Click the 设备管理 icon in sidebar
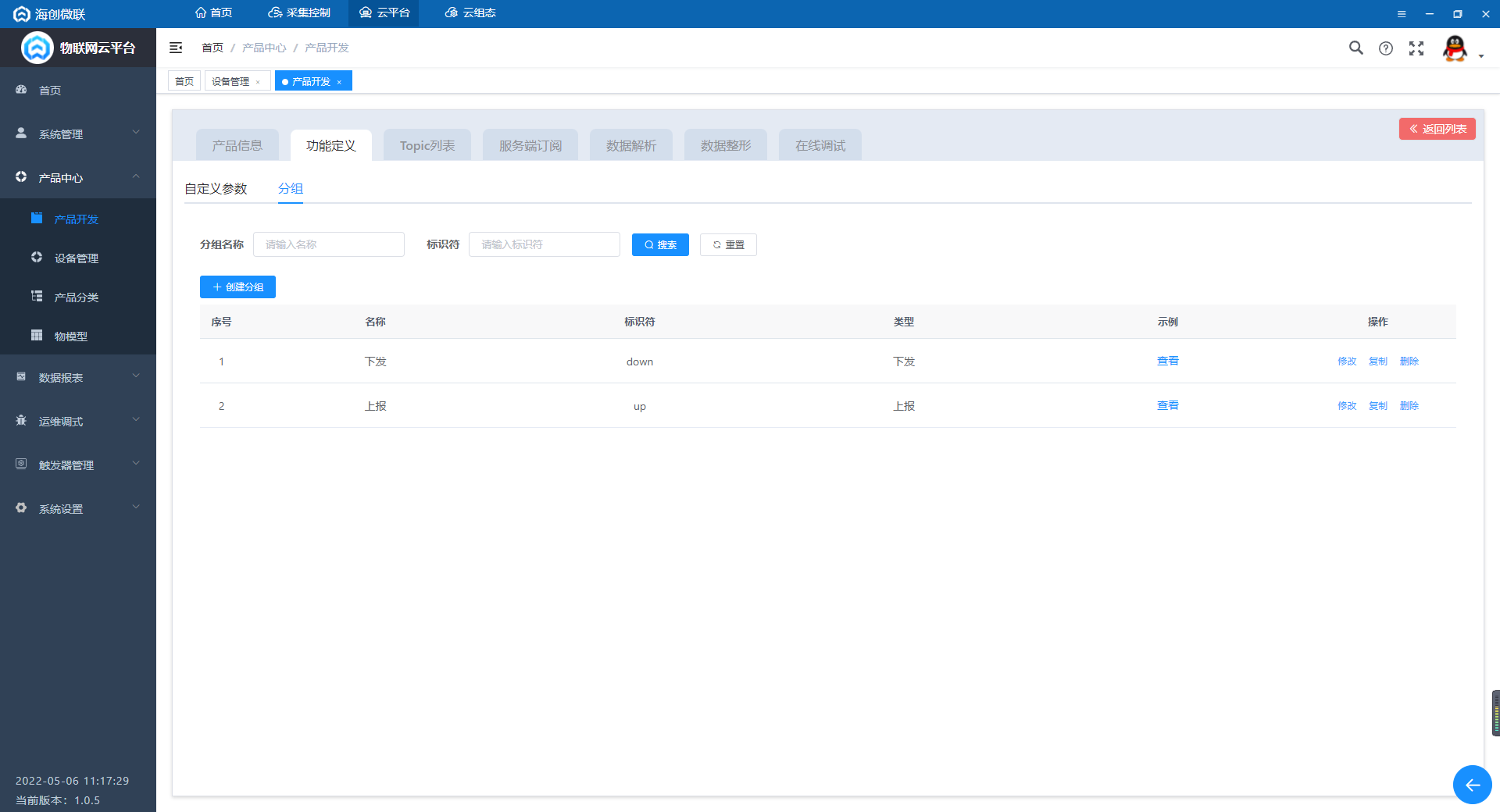The width and height of the screenshot is (1500, 812). (37, 258)
